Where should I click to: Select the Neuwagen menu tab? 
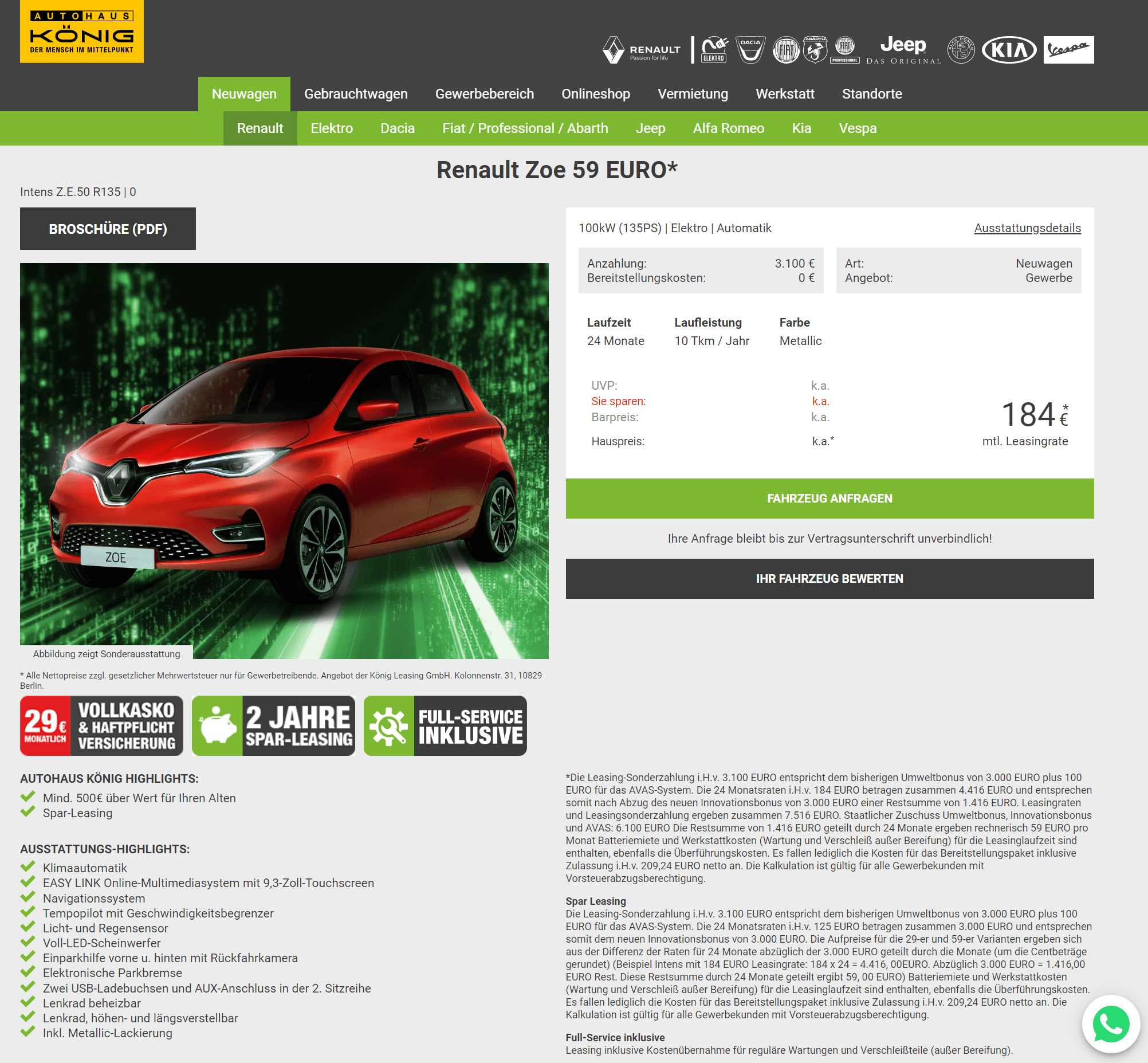click(244, 94)
